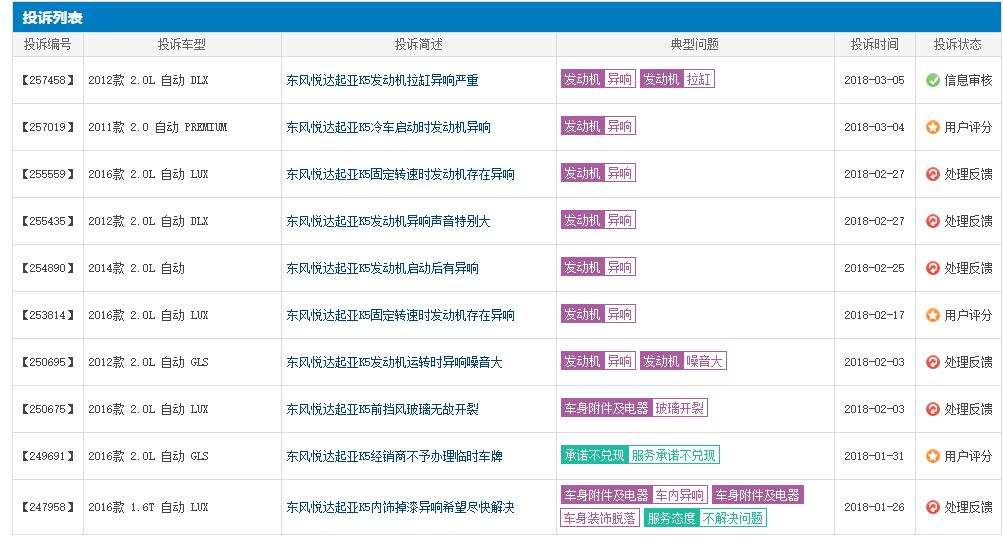
Task: Click 发动机 异响 tag in row 254890
Action: [598, 267]
